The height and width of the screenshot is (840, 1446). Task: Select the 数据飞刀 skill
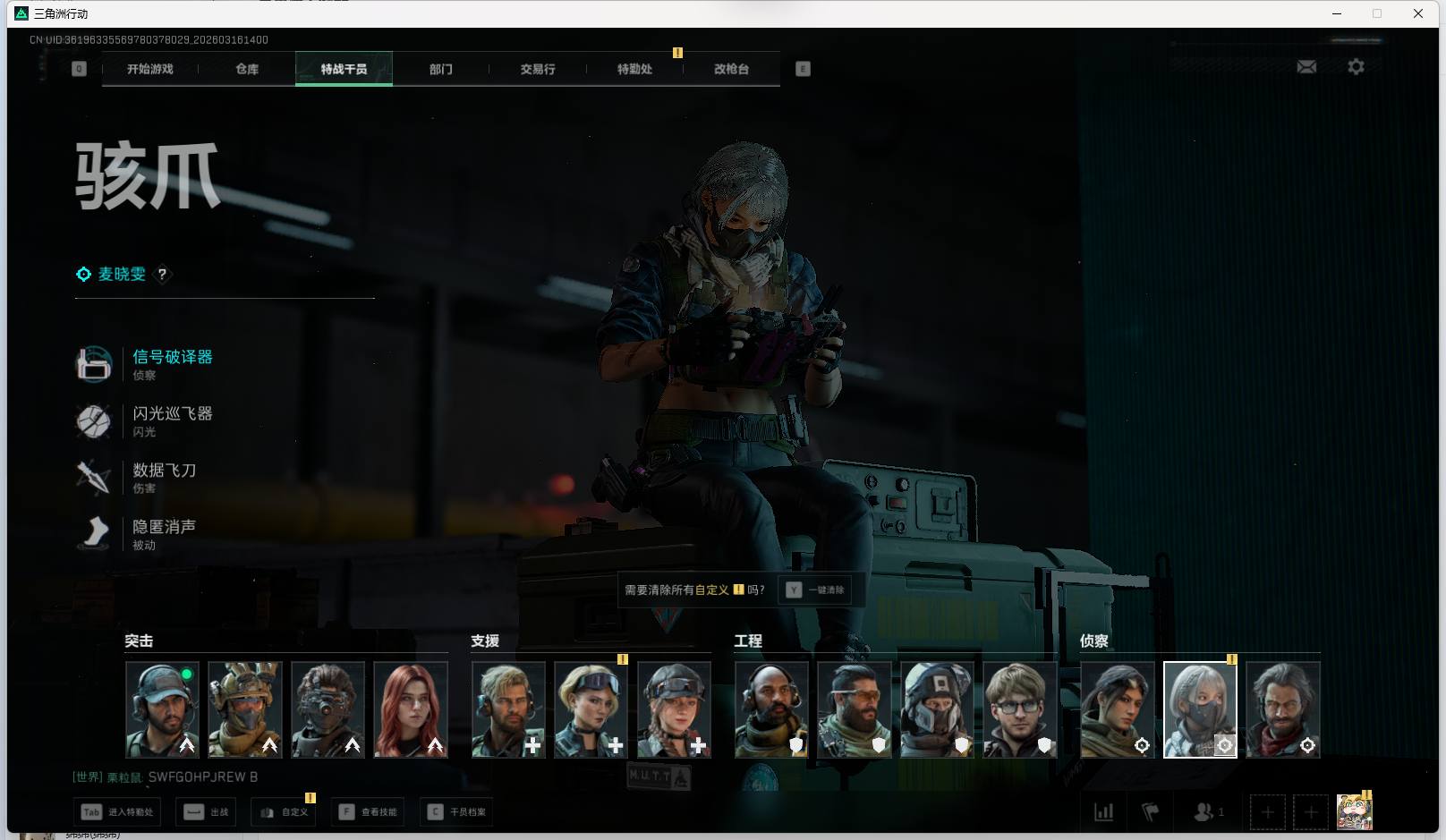137,477
